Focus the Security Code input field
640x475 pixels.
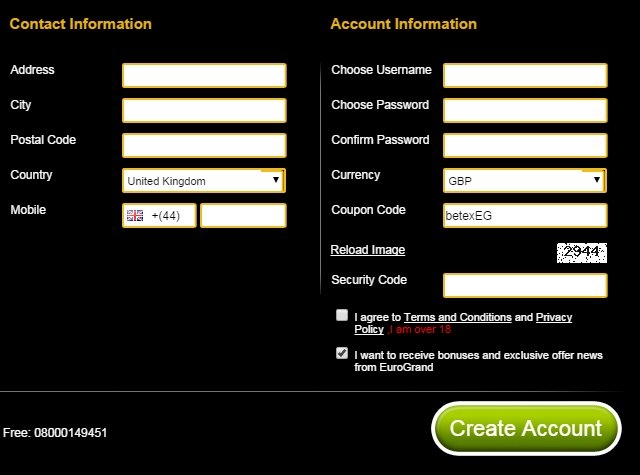[x=525, y=285]
